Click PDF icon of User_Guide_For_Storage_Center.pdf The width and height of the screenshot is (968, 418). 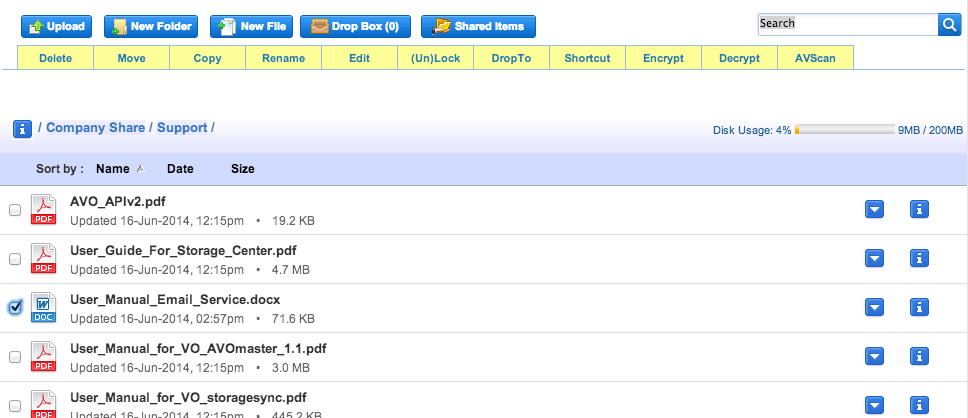pos(44,259)
